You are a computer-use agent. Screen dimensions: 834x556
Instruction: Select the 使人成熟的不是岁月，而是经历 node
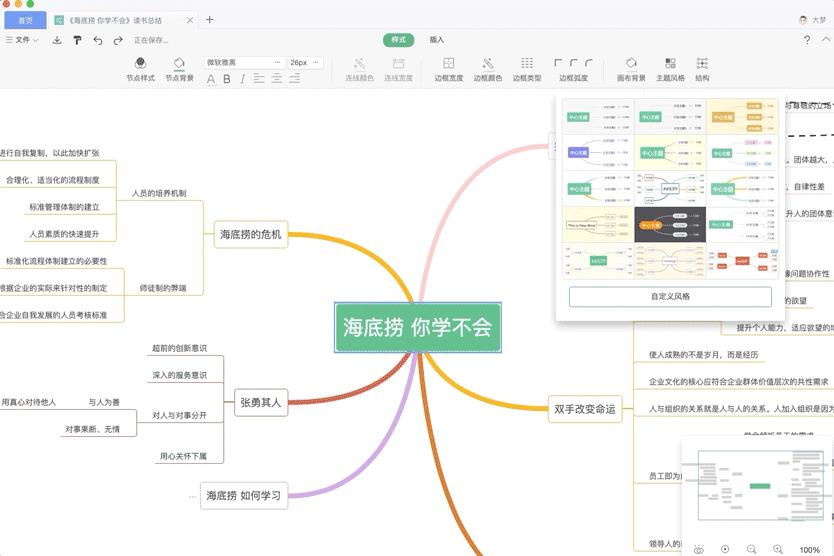coord(703,354)
